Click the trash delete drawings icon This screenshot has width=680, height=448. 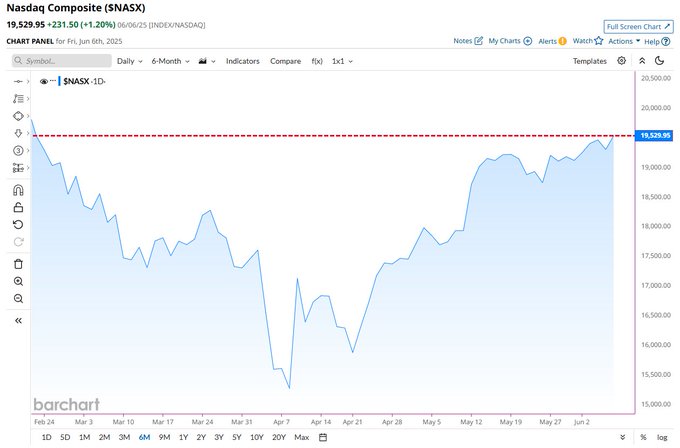click(x=18, y=264)
